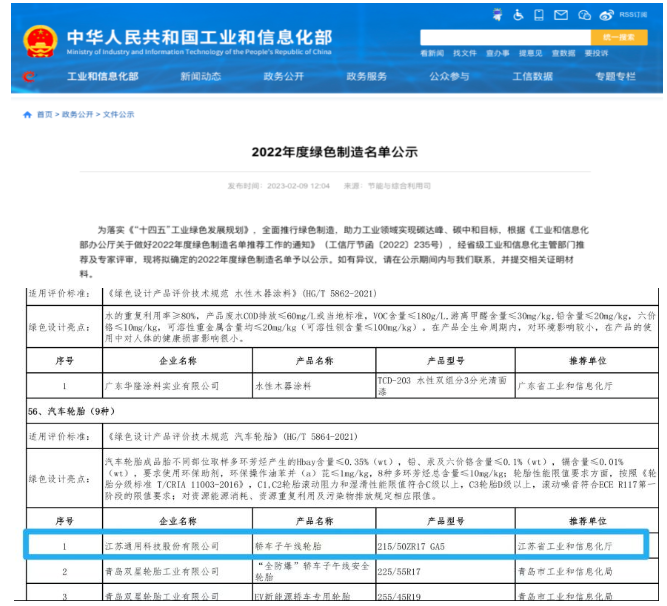The image size is (667, 606).
Task: Open the 工业和信息化部 nav menu
Action: coord(103,77)
